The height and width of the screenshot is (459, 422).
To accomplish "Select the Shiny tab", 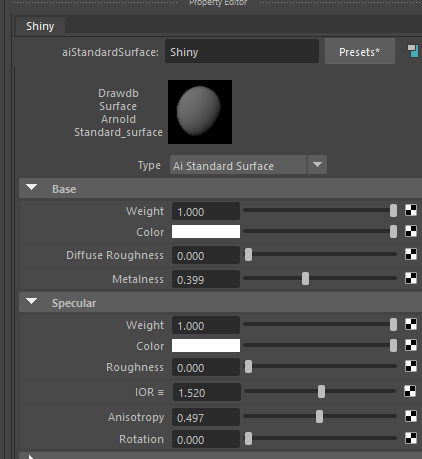I will [40, 26].
